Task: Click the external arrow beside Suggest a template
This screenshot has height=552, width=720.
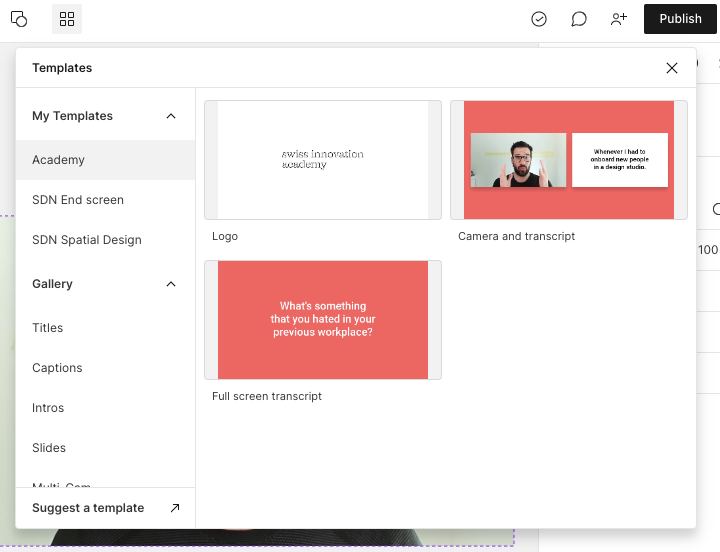Action: point(175,508)
